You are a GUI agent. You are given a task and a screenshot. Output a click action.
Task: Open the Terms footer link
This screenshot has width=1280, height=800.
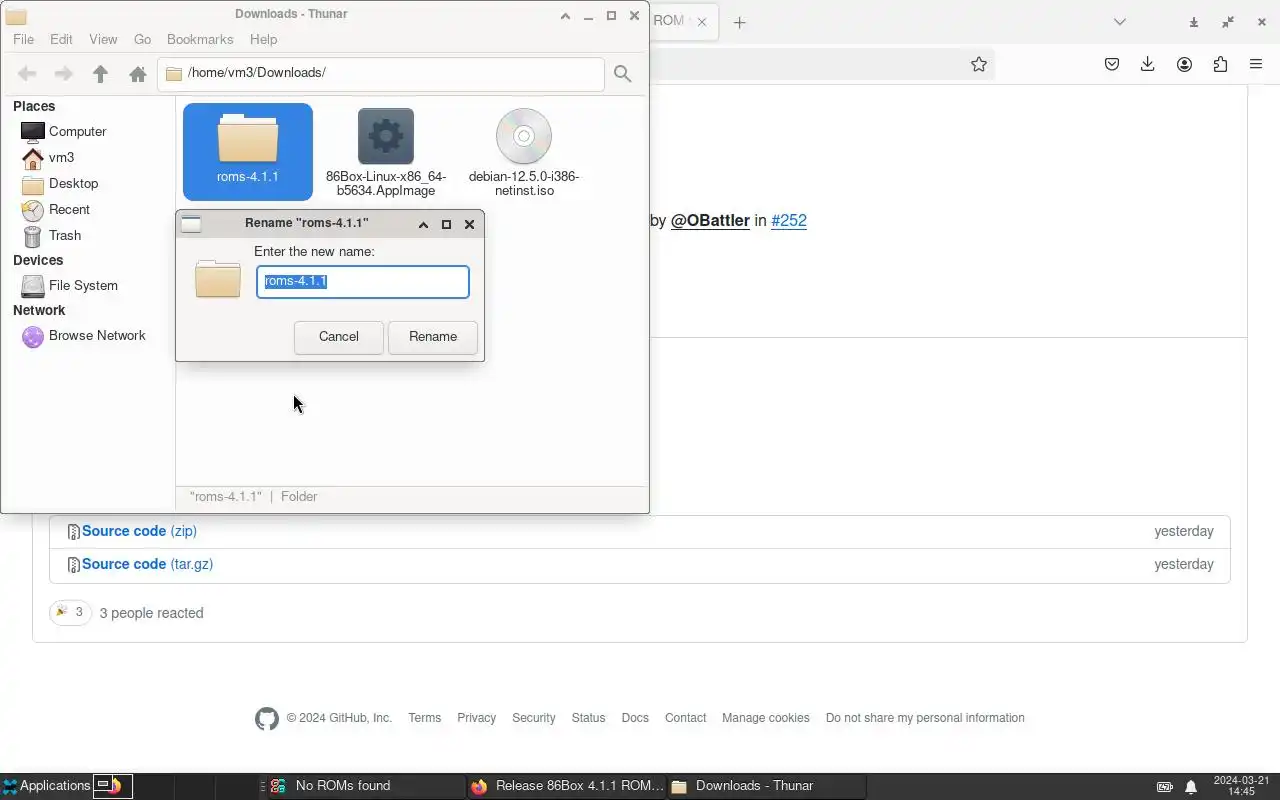pyautogui.click(x=424, y=718)
